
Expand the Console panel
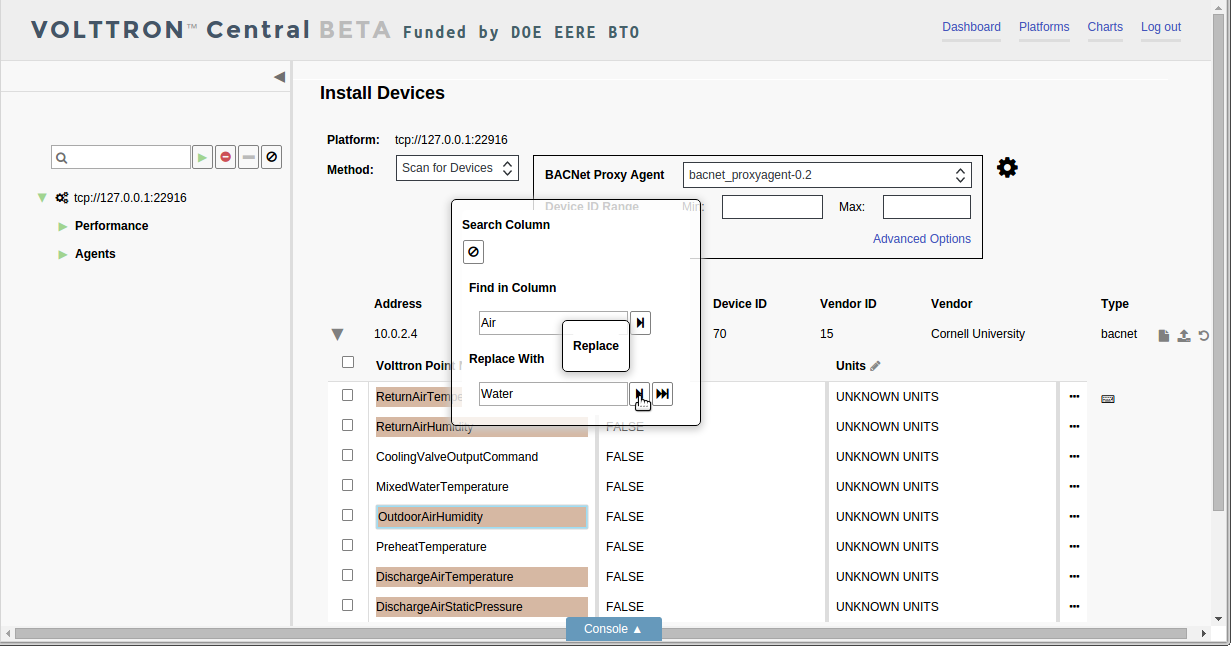[614, 629]
